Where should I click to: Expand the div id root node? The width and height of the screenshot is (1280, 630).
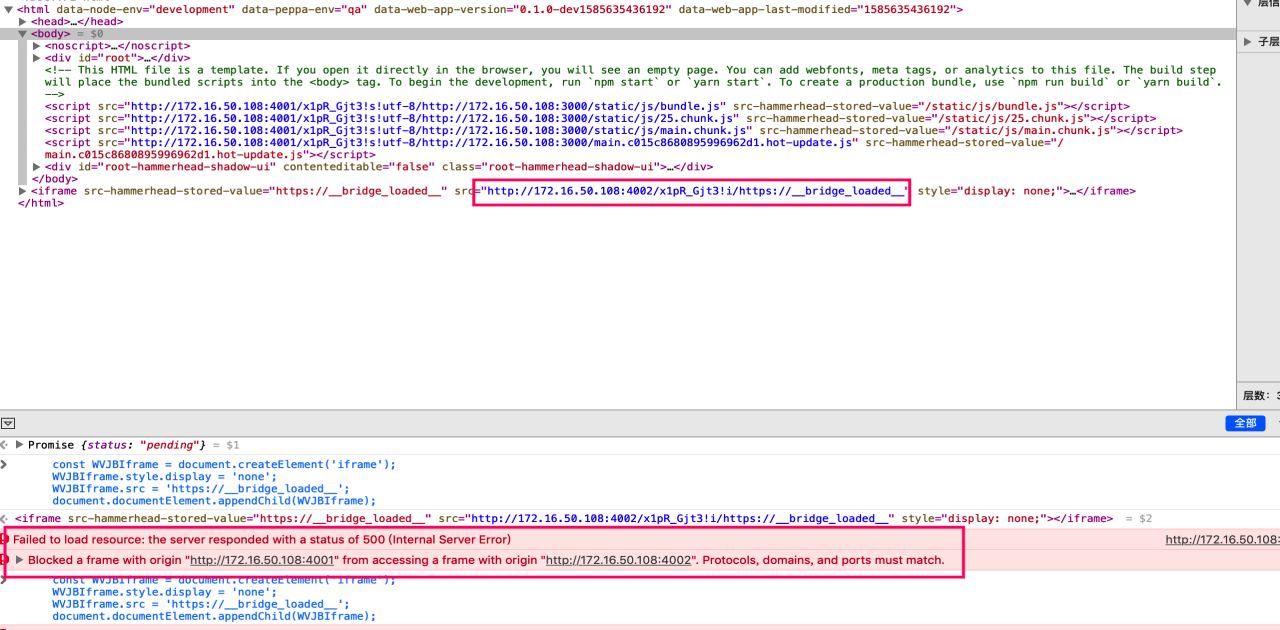pyautogui.click(x=37, y=58)
